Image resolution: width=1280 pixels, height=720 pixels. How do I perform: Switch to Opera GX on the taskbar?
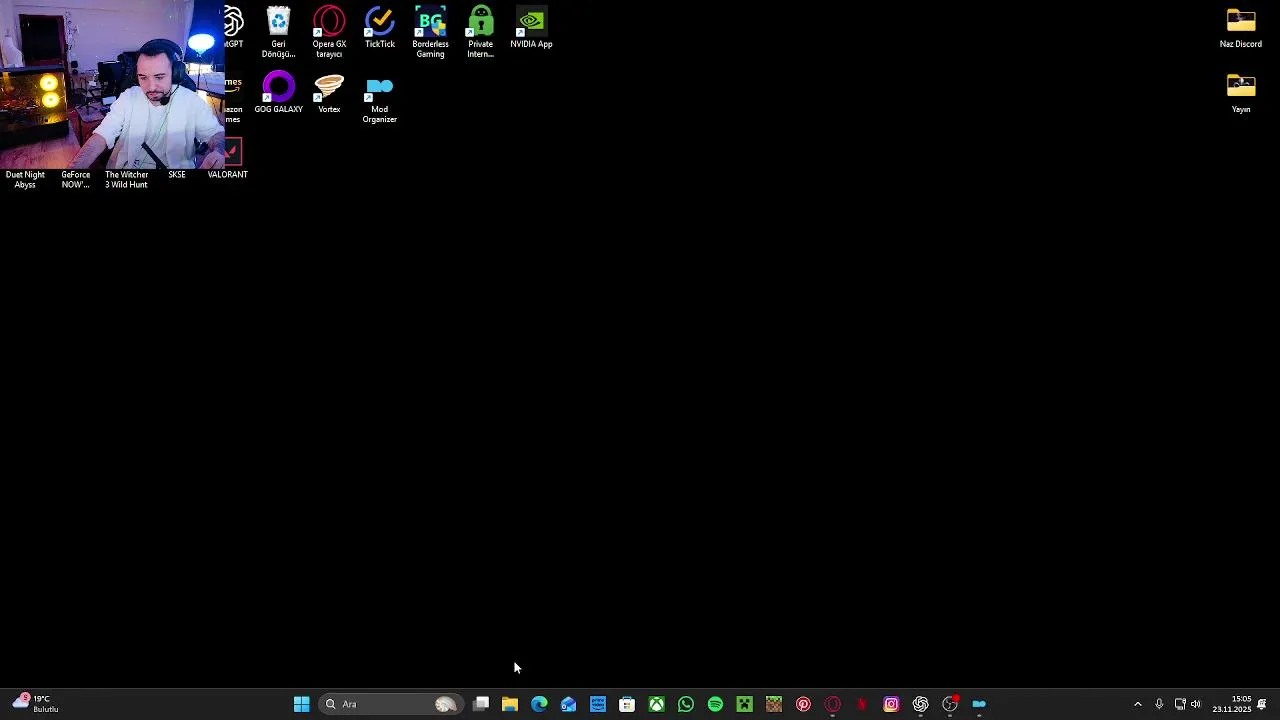pyautogui.click(x=832, y=704)
